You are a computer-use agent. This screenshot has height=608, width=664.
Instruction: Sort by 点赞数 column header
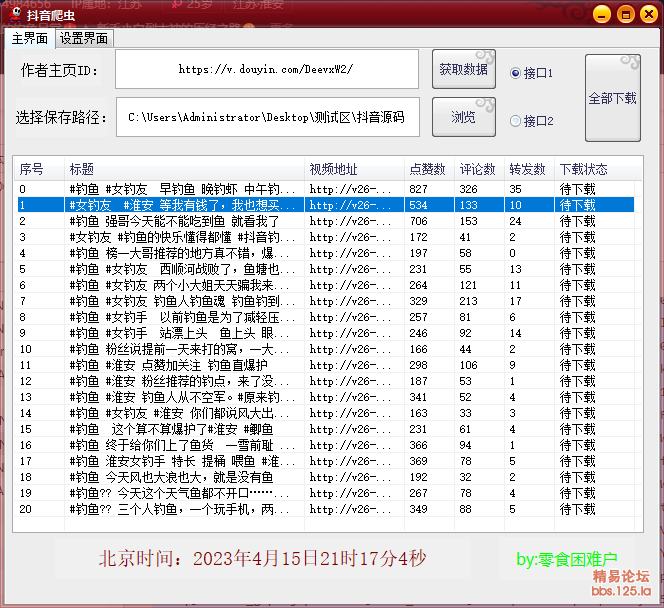click(429, 169)
